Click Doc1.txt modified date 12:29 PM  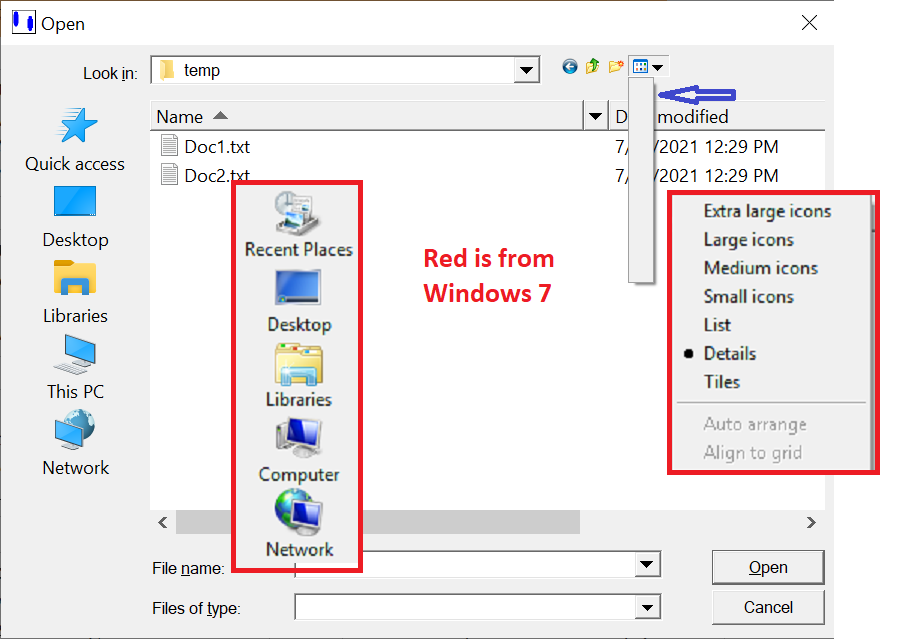696,146
